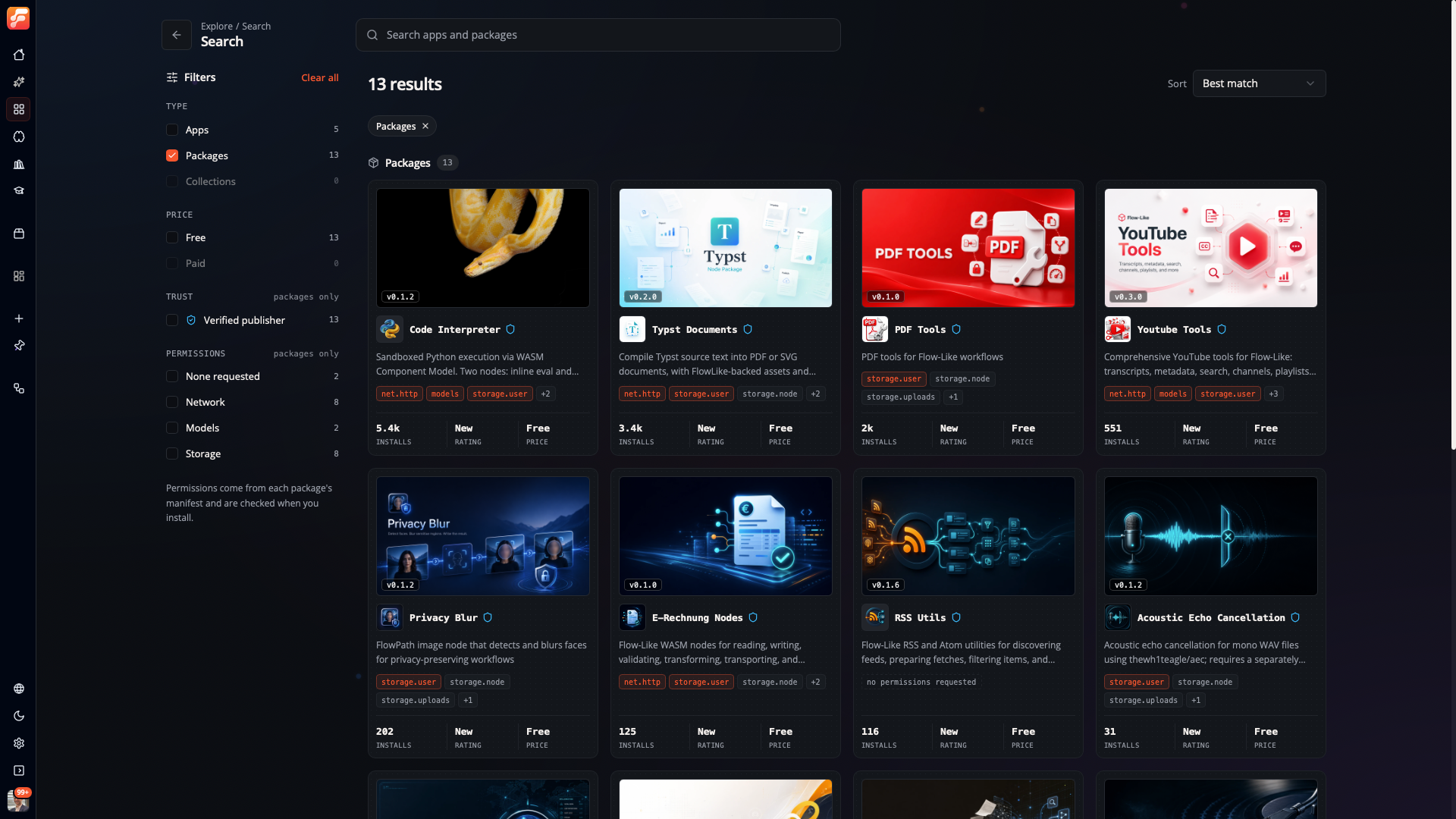Screen dimensions: 1456x819
Task: Check the Models permission filter
Action: (x=172, y=428)
